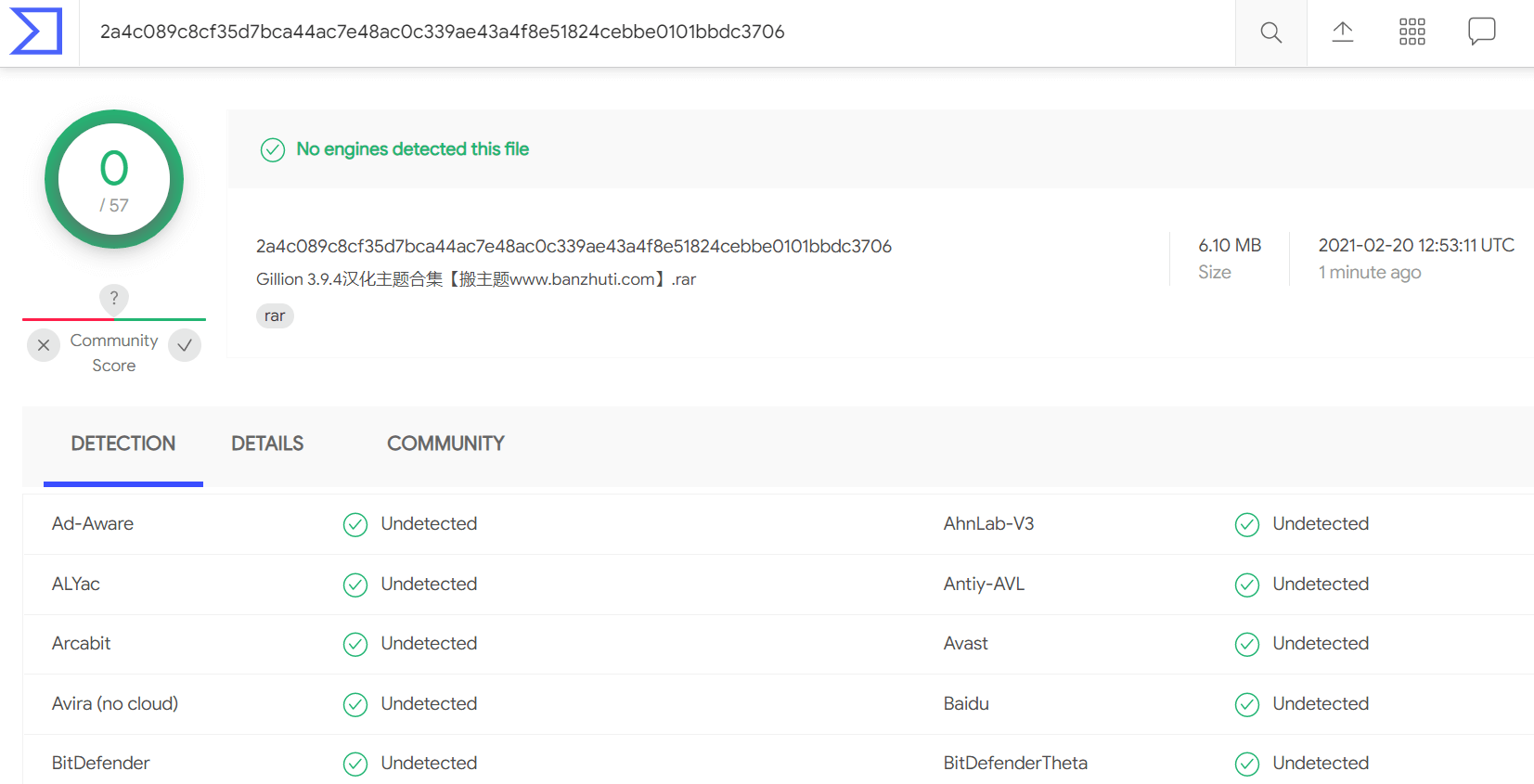
Task: Click the check icon in Arcabit row
Action: (x=355, y=645)
